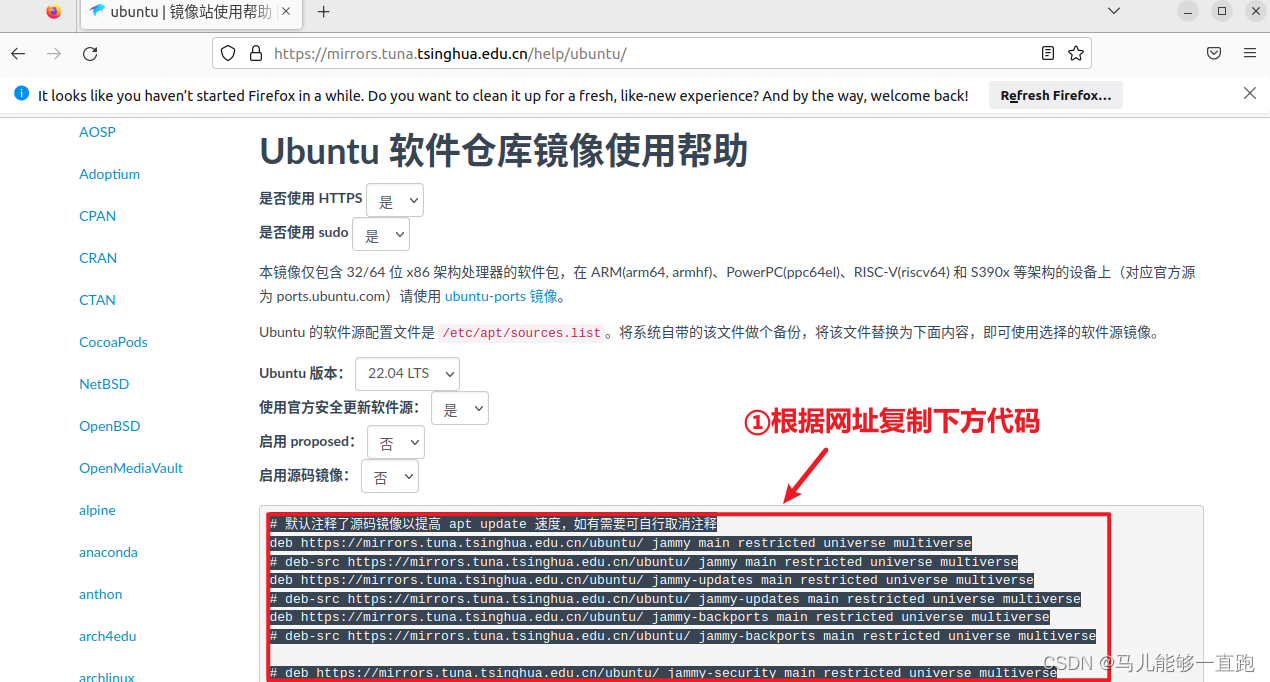
Task: Go back to the previous page
Action: (18, 53)
